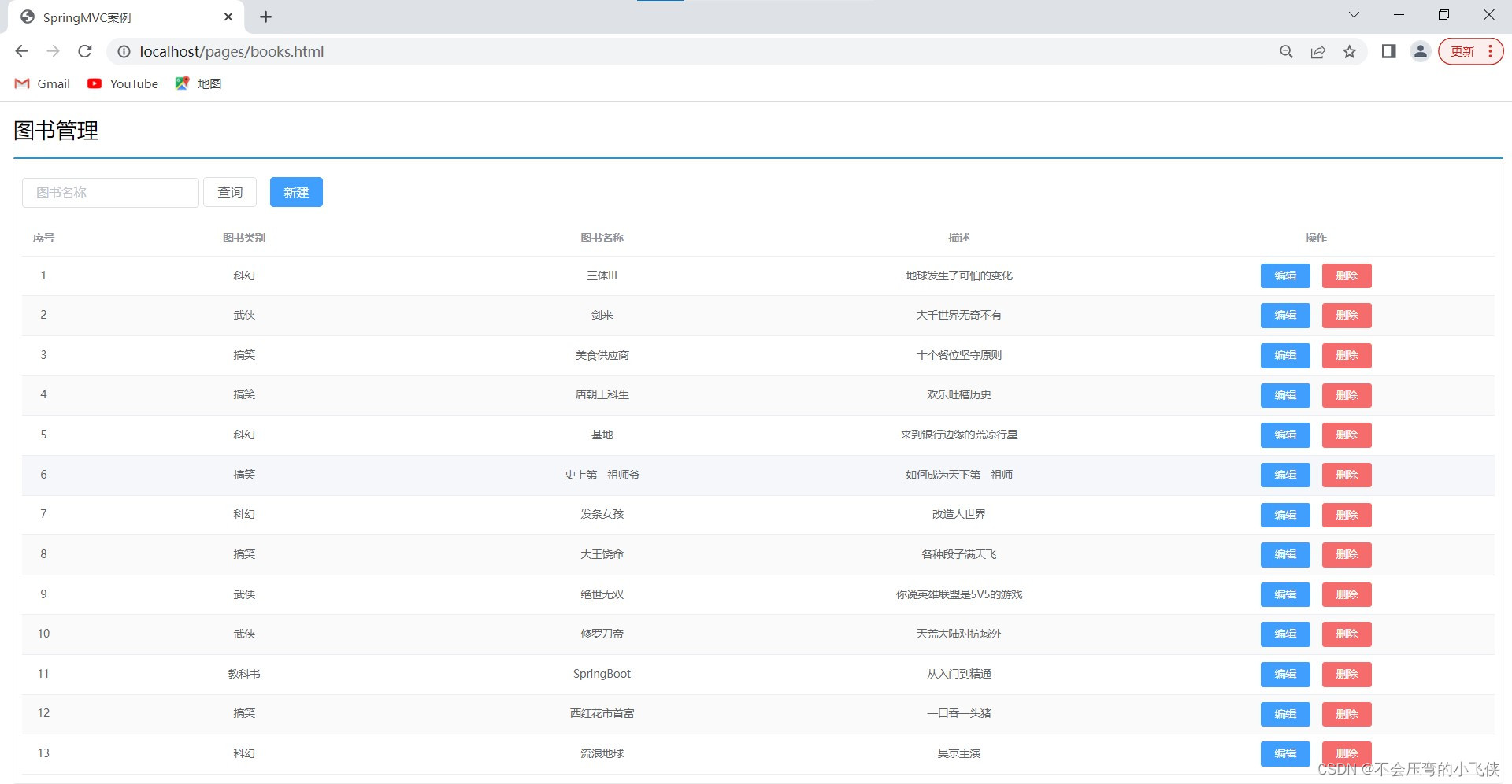Edit the 修罗刀帝 row
This screenshot has height=784, width=1512.
(x=1285, y=634)
